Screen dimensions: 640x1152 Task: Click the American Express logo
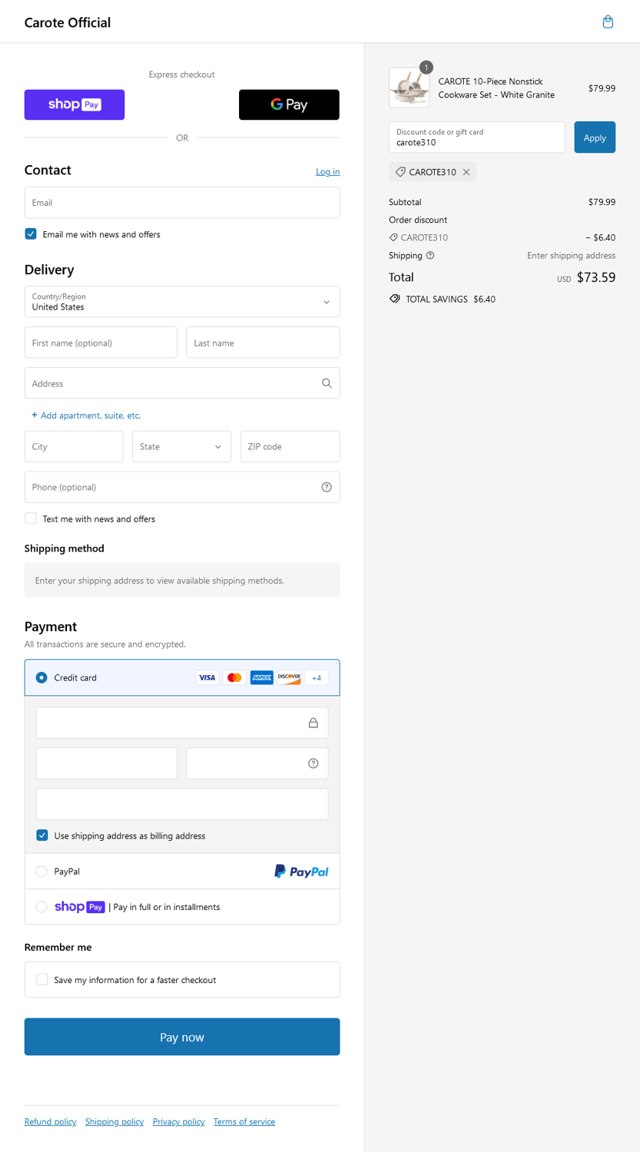[x=262, y=677]
